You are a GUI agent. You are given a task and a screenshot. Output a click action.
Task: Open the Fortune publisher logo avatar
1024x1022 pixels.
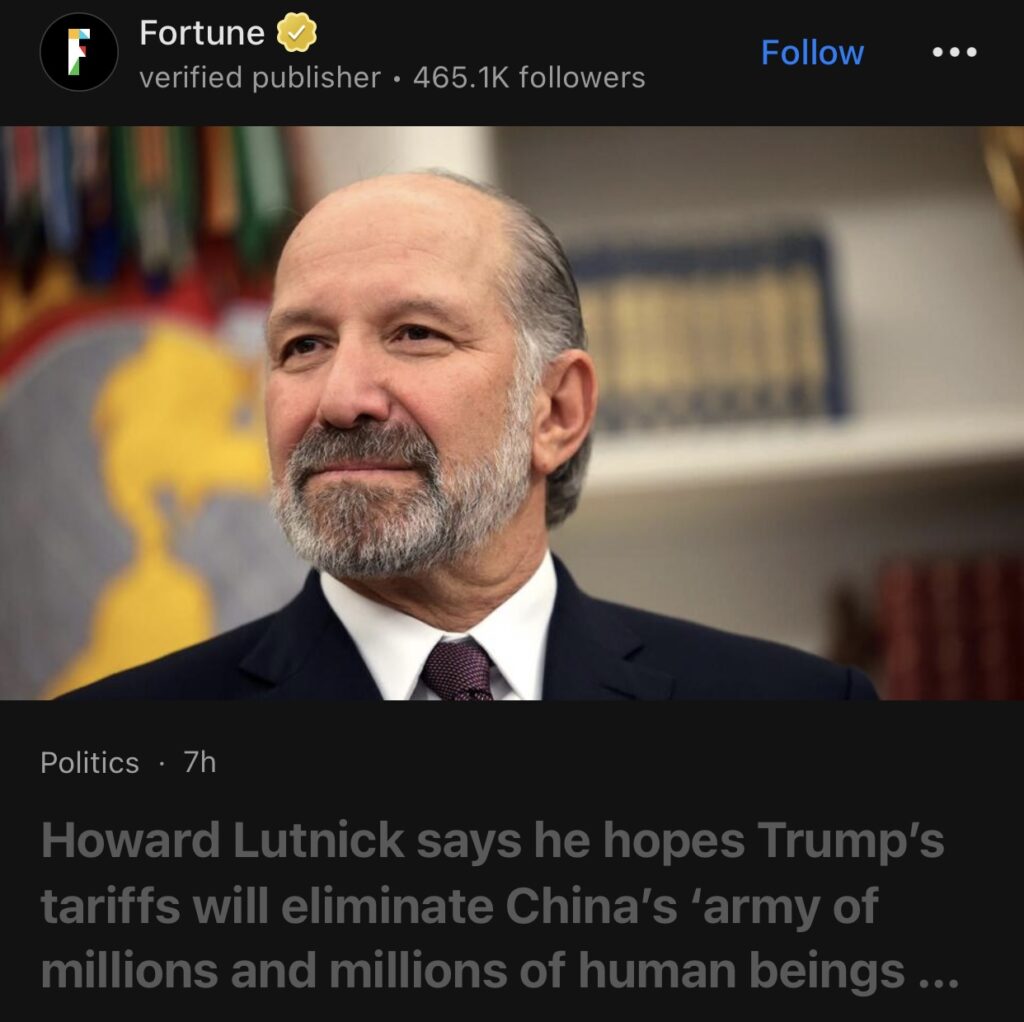click(x=79, y=52)
